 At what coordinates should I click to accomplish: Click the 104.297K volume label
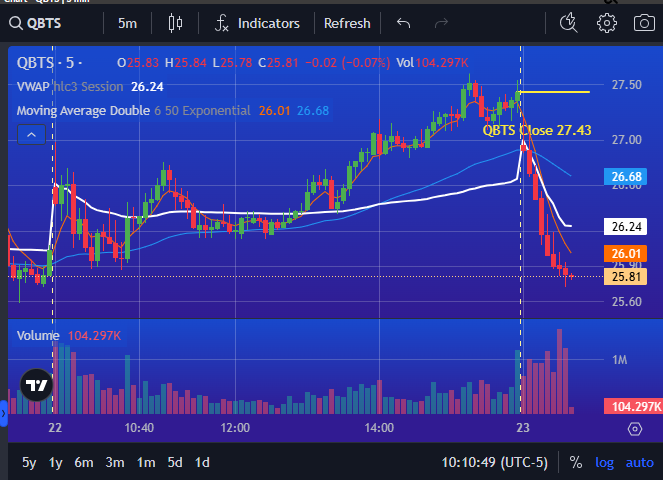coord(633,406)
